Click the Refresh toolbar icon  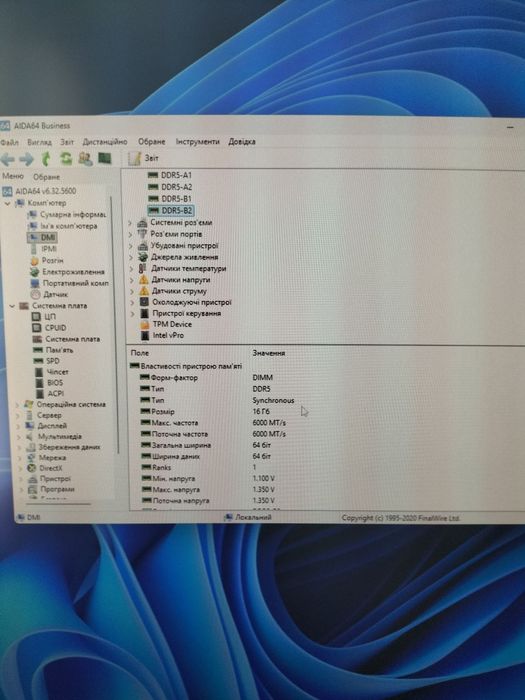point(66,158)
